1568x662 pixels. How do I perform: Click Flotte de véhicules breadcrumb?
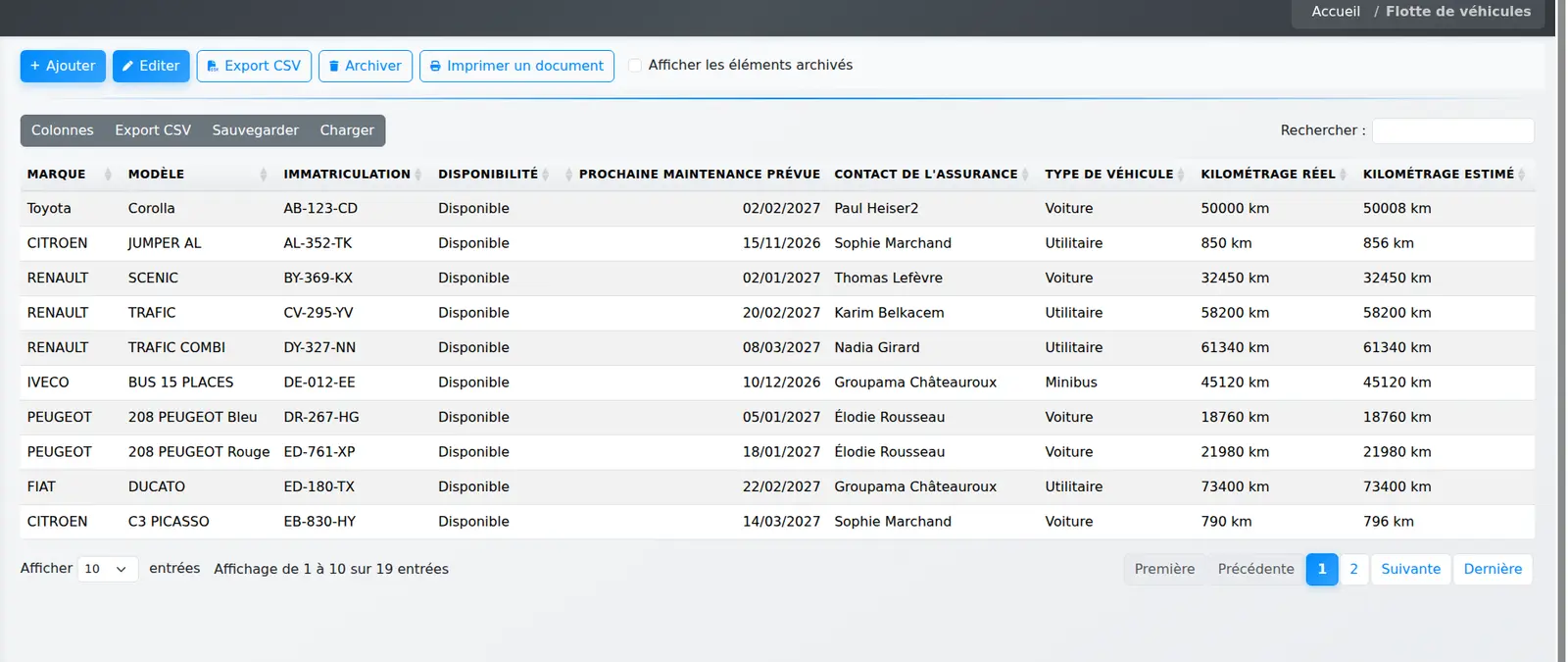point(1458,12)
